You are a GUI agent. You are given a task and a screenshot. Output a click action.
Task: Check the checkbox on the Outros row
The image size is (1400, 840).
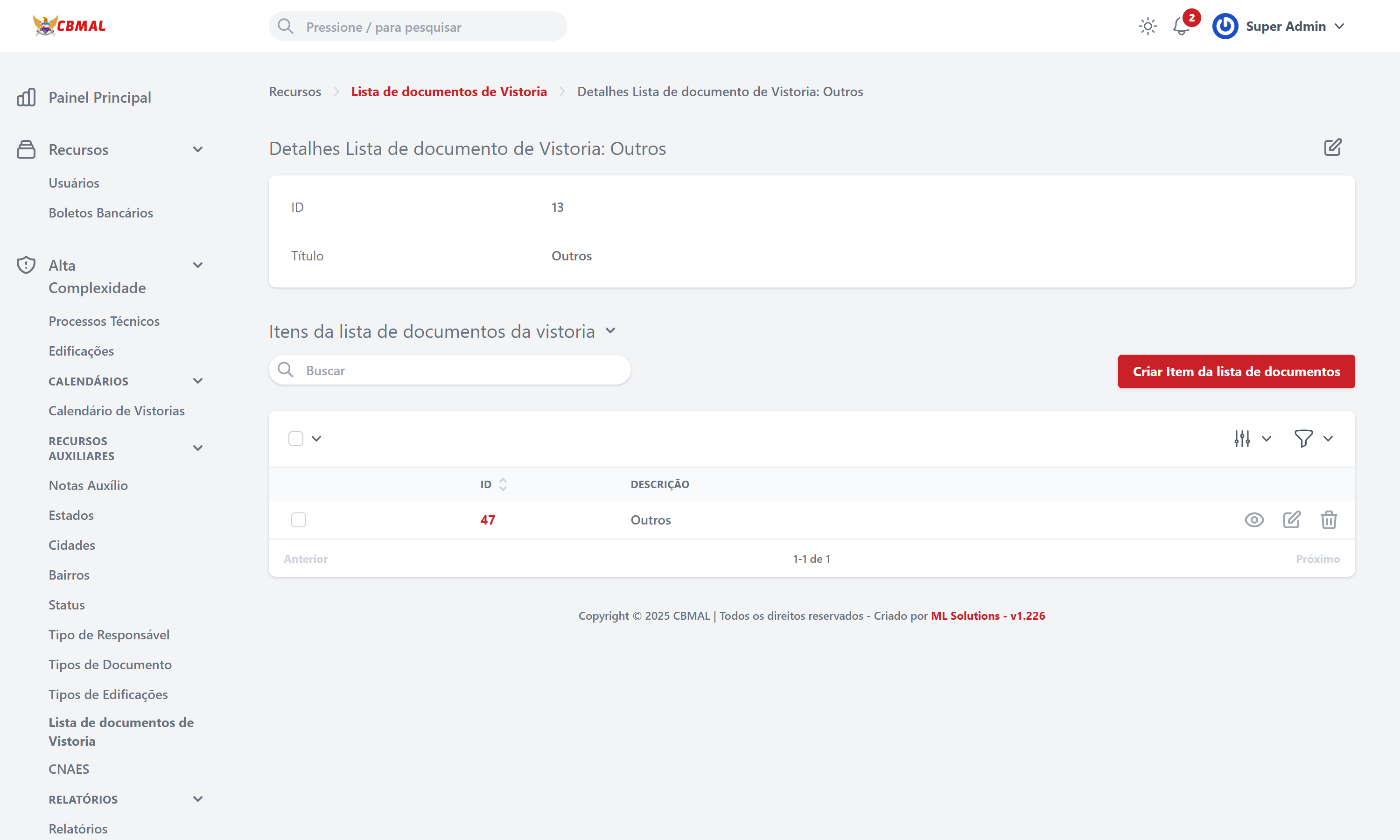coord(298,519)
